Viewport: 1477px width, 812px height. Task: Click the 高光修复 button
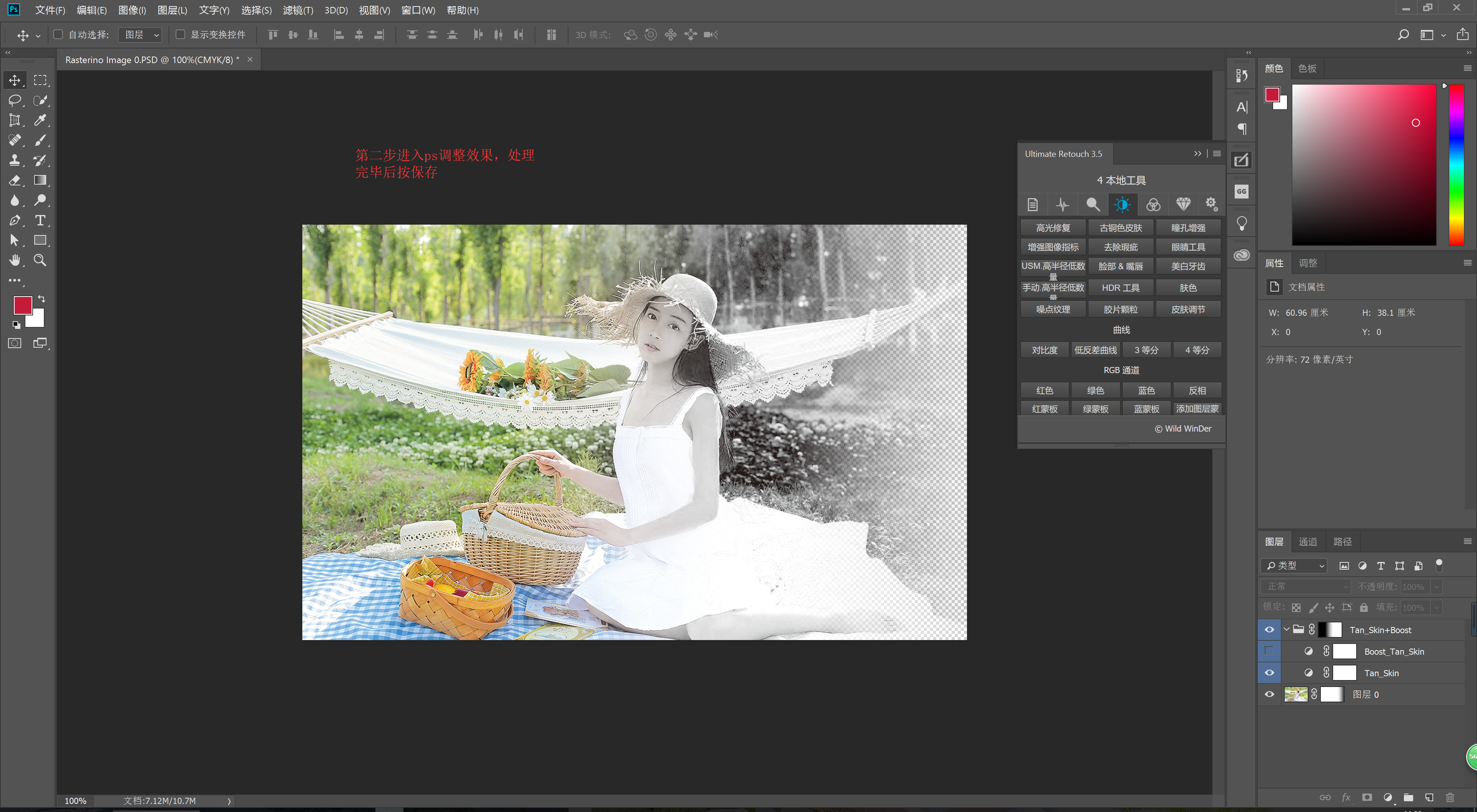[x=1053, y=228]
